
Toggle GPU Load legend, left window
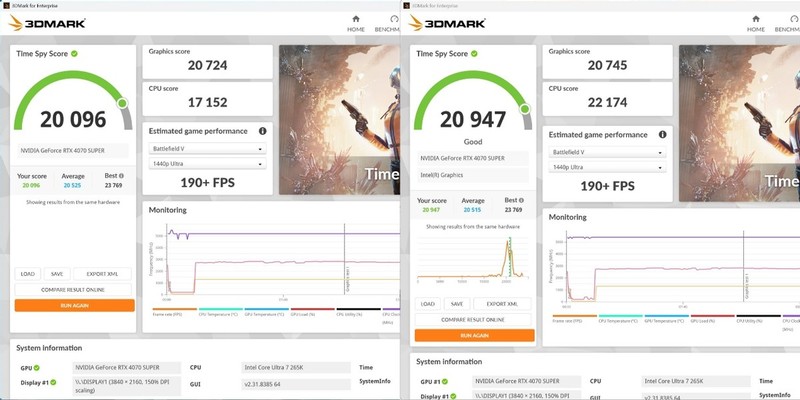312,312
